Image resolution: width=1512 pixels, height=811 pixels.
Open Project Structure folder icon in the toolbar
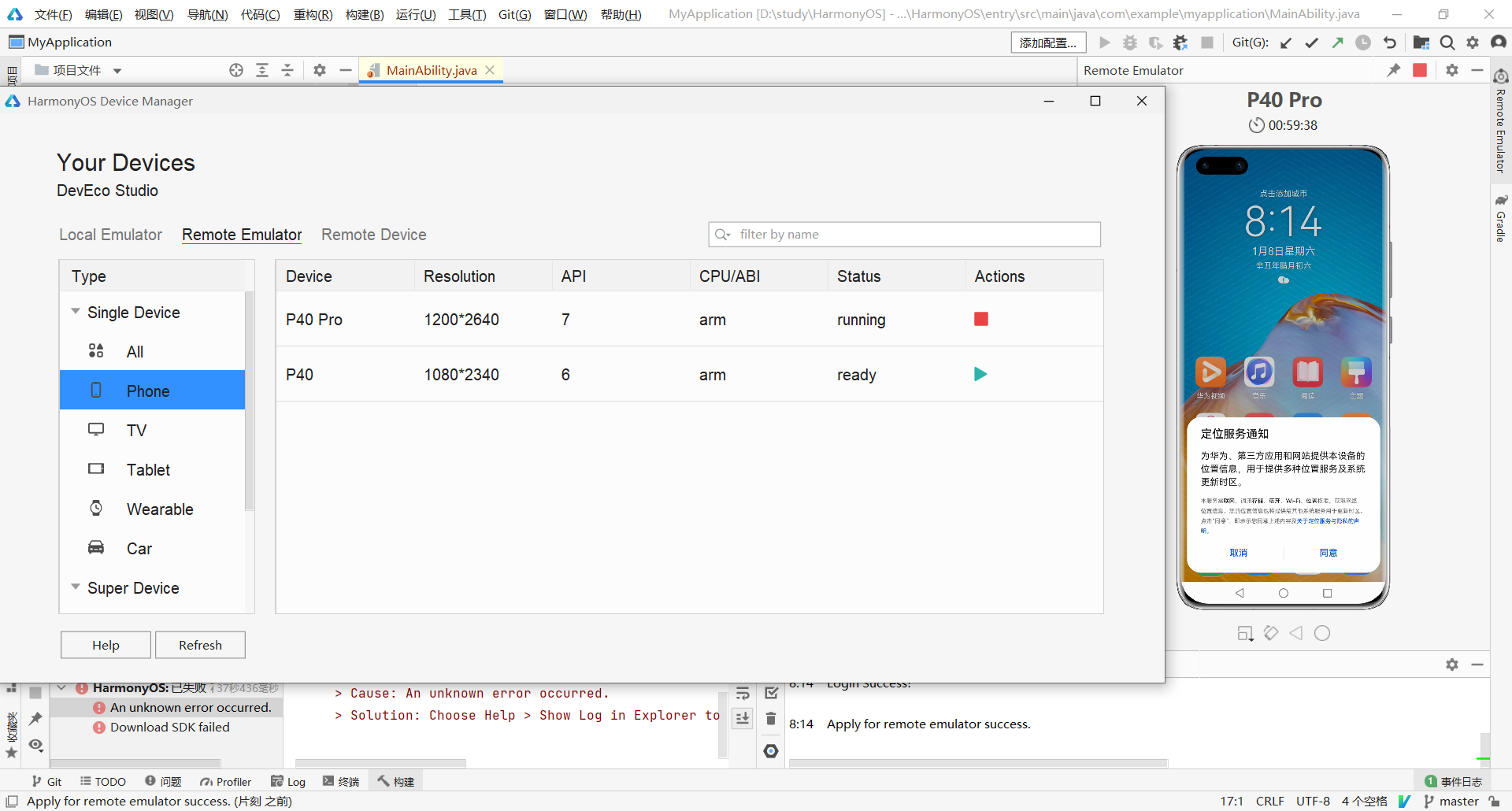[x=1421, y=43]
